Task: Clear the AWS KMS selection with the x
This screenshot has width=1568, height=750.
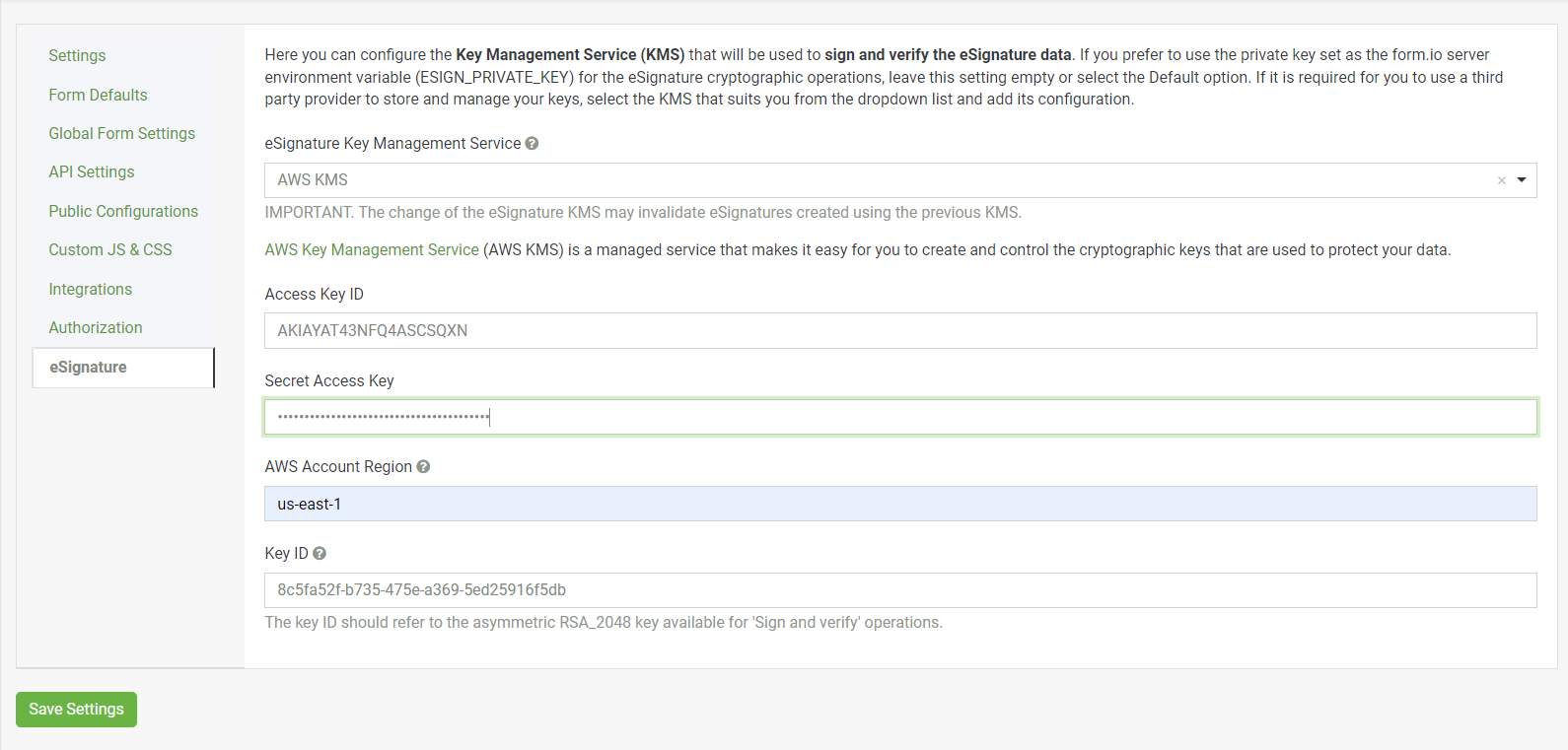Action: click(1502, 180)
